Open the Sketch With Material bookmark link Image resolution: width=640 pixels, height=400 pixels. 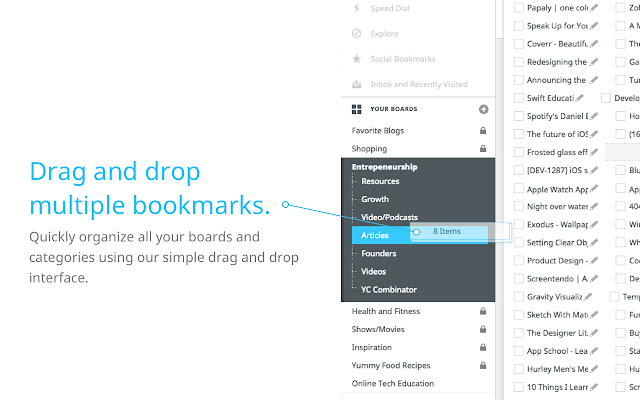click(557, 315)
